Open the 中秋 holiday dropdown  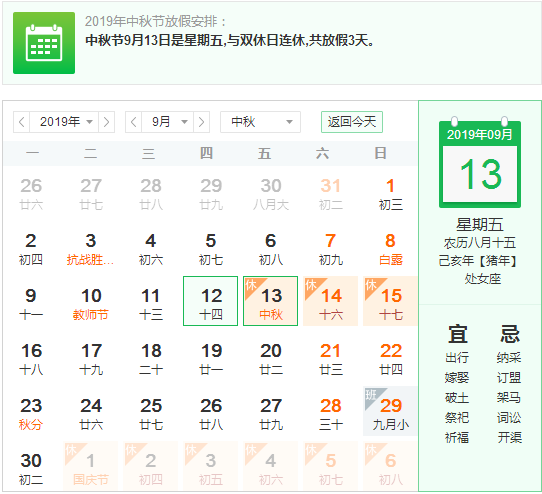click(x=260, y=122)
